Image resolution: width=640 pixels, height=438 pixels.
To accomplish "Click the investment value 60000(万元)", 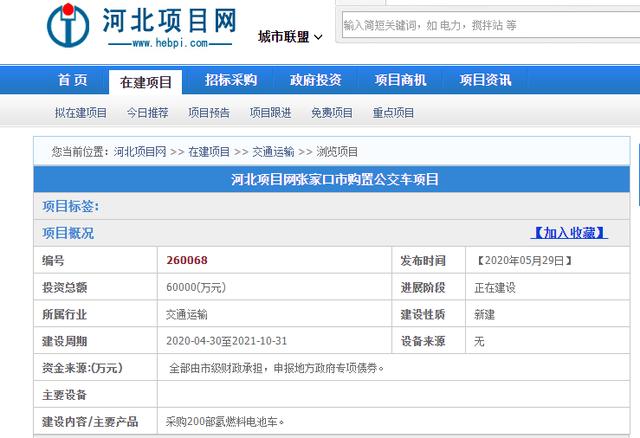I will 196,287.
